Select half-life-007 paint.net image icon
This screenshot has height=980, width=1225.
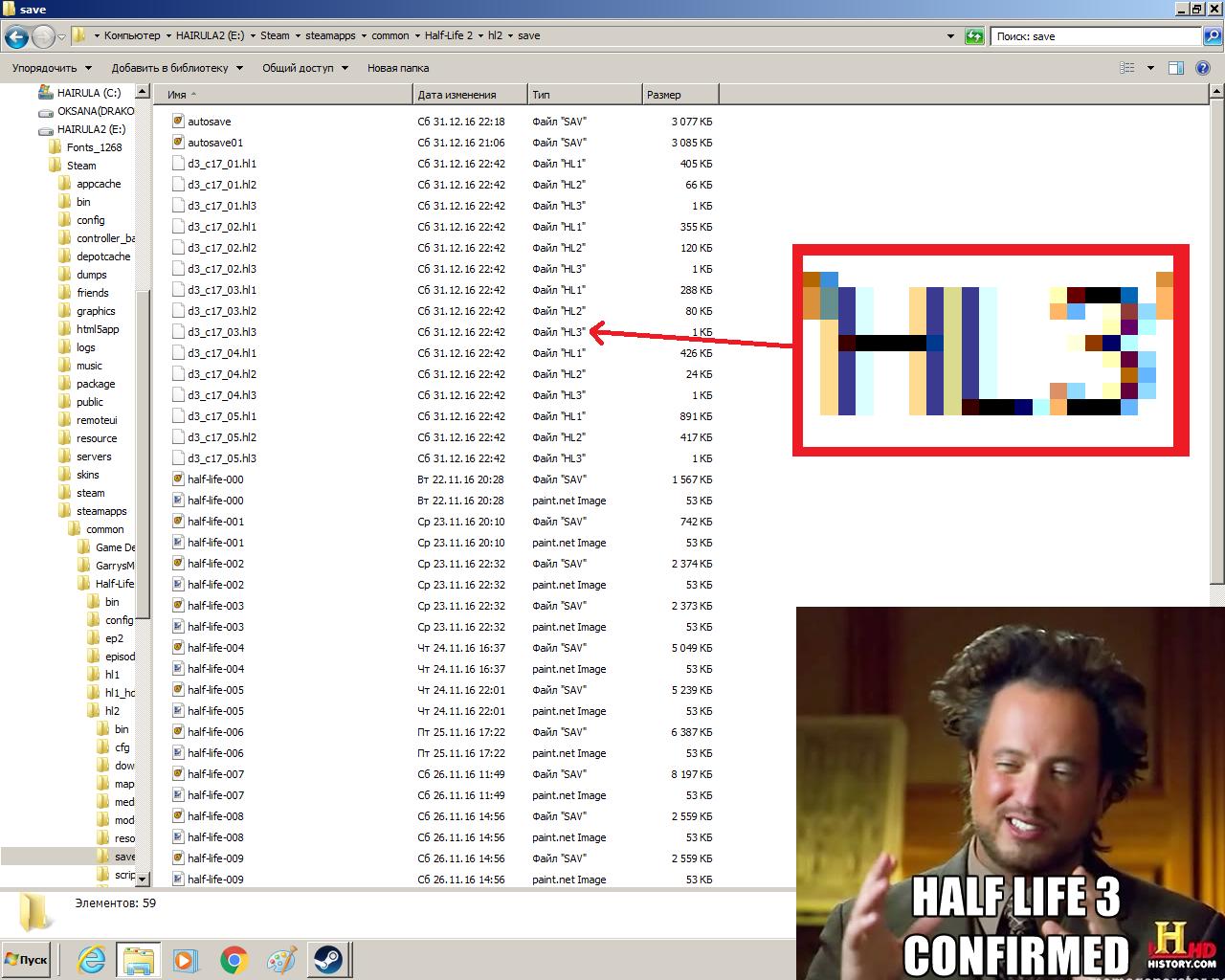[x=178, y=794]
